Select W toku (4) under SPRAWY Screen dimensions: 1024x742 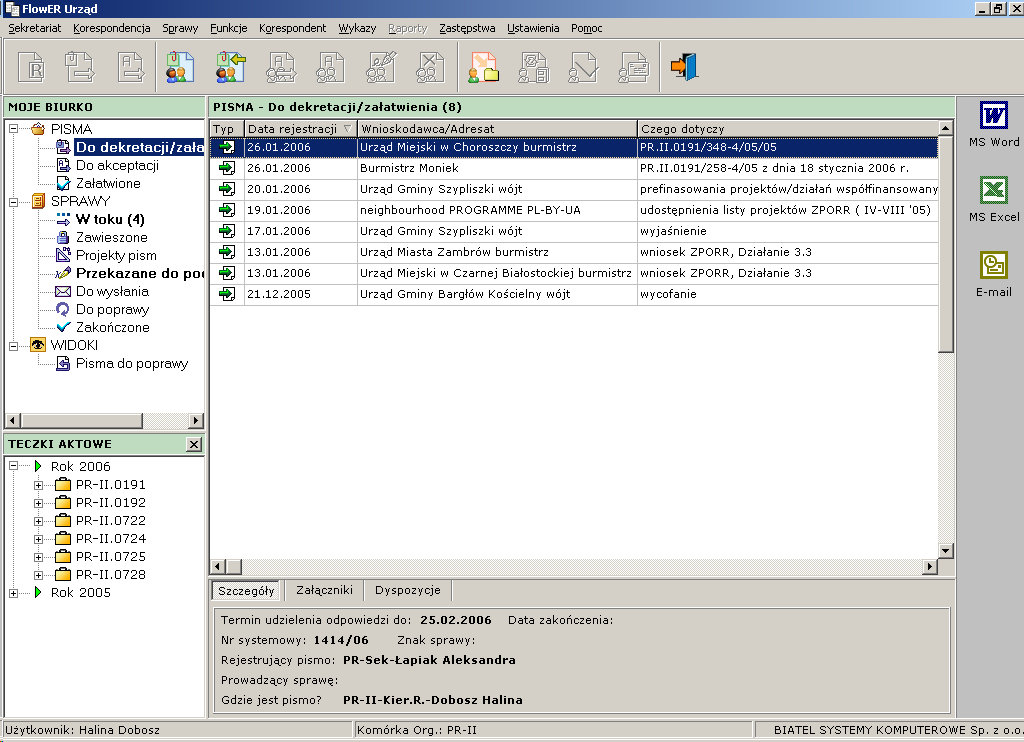110,219
